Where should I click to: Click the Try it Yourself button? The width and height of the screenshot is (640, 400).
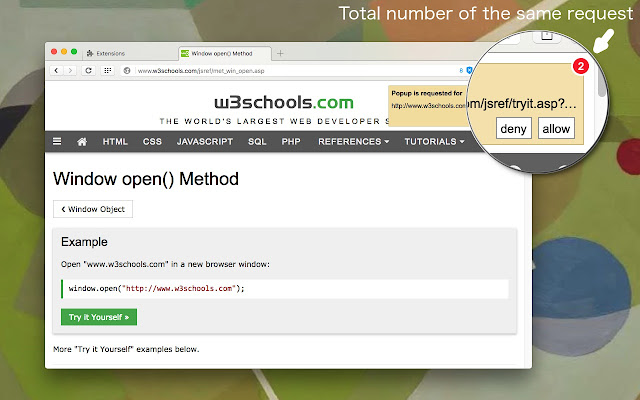[99, 317]
